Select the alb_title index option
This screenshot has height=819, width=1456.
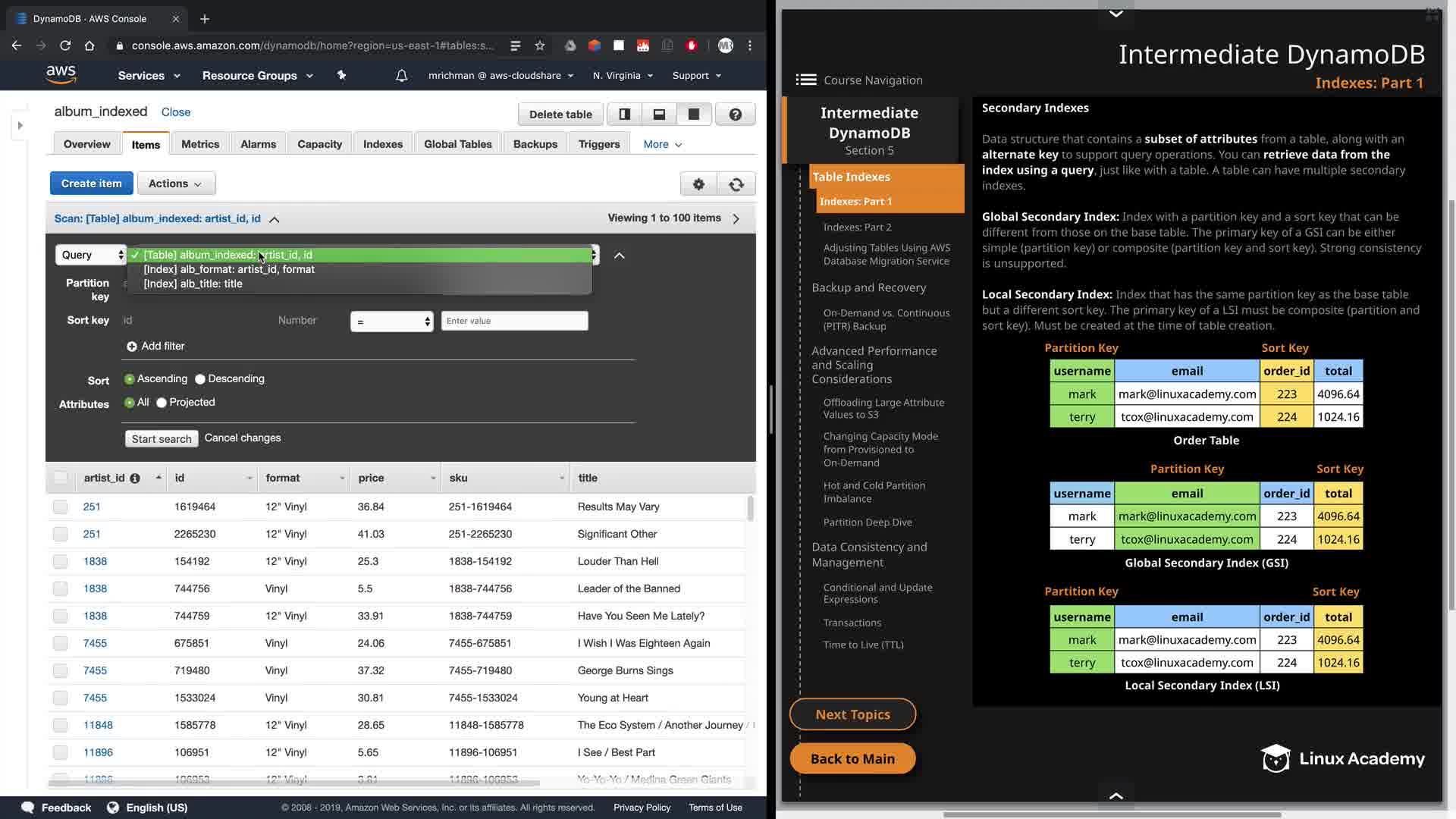click(x=193, y=284)
